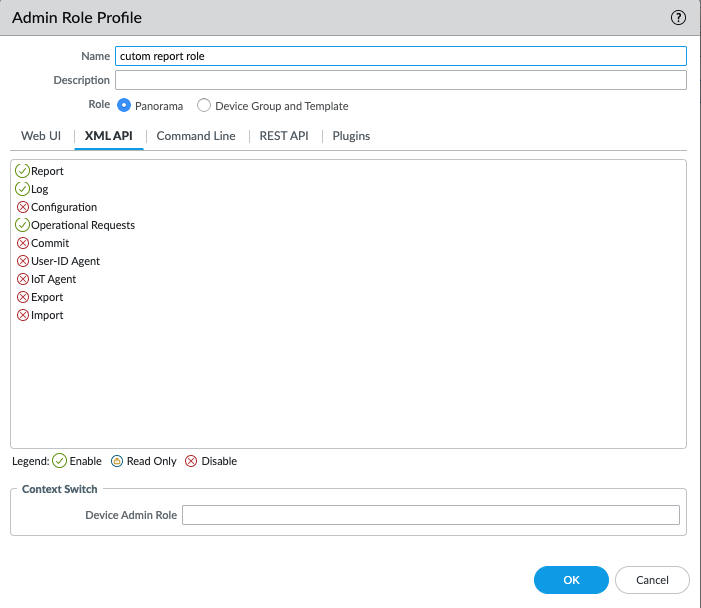Open help using the question mark icon

(678, 17)
